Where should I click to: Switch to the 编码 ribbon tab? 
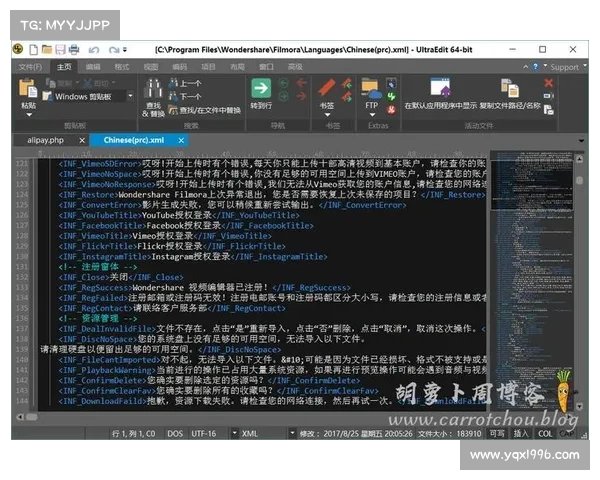coord(179,67)
